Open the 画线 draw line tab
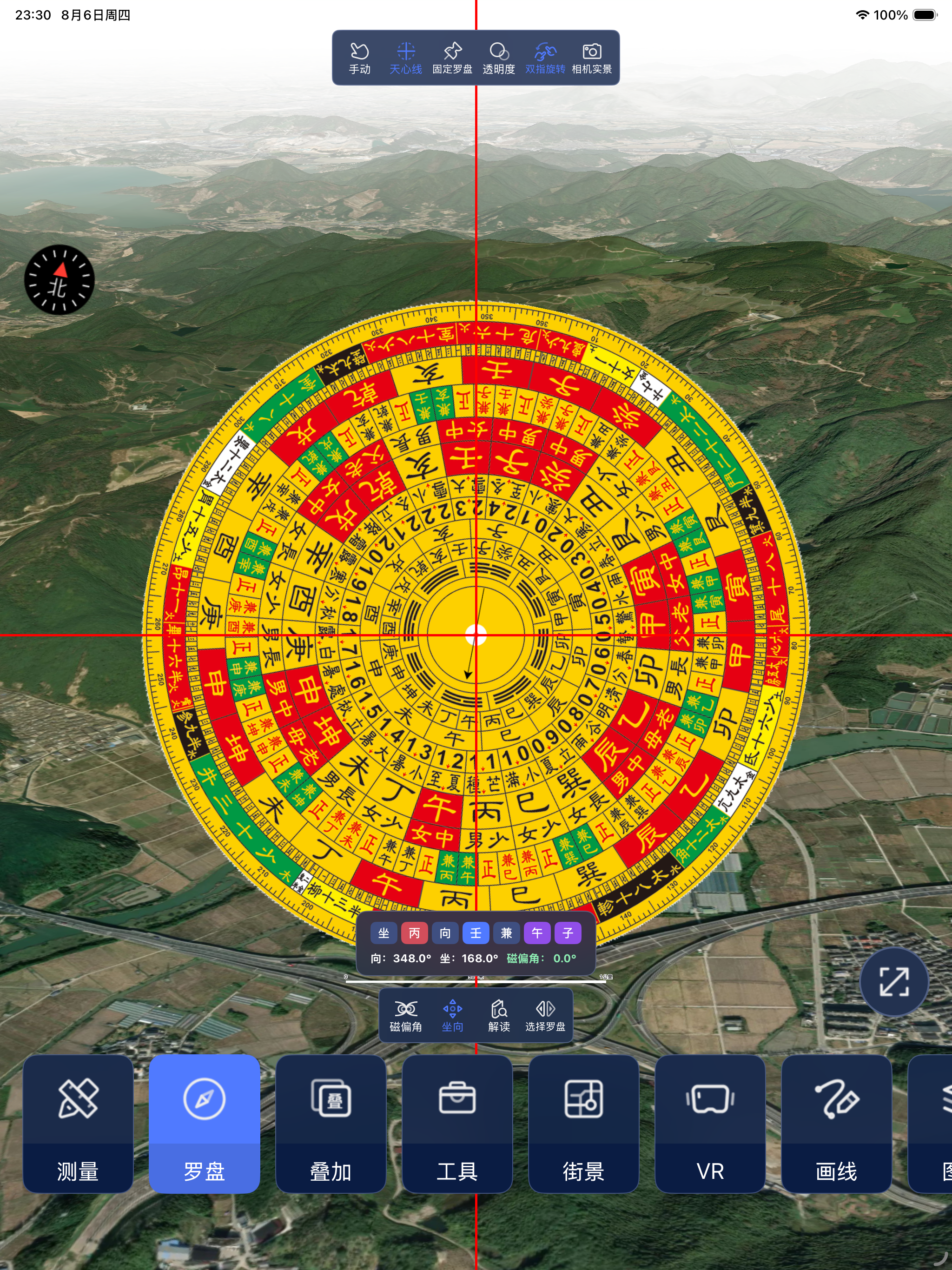 pyautogui.click(x=837, y=1124)
